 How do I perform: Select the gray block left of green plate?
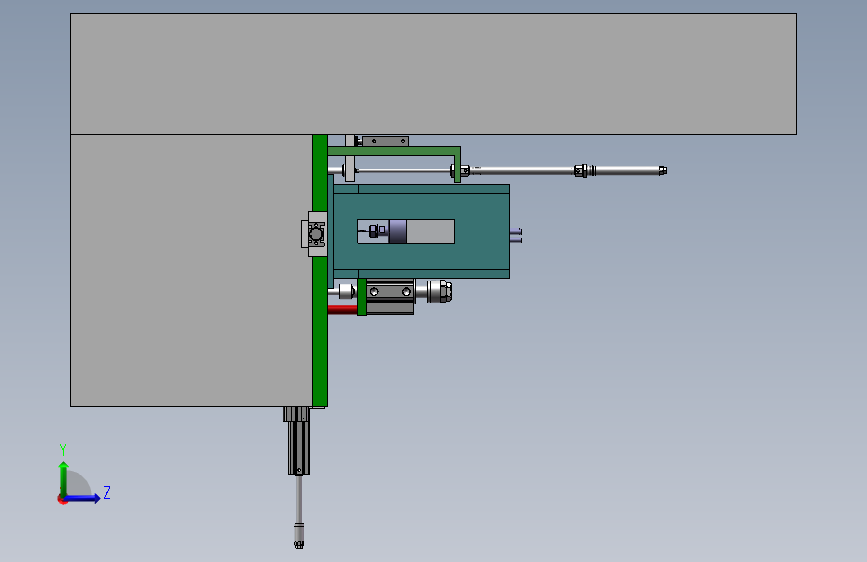(x=191, y=270)
